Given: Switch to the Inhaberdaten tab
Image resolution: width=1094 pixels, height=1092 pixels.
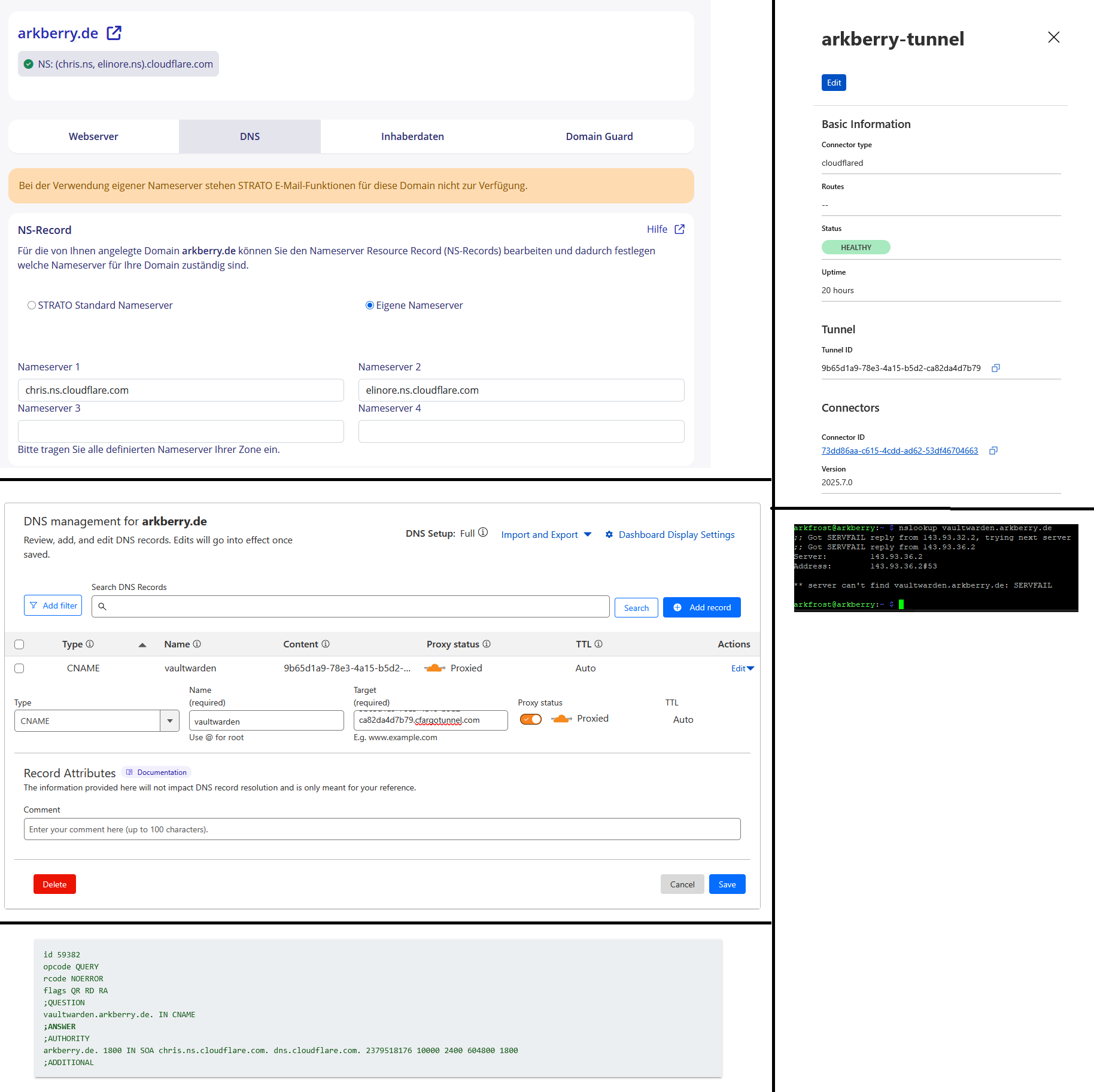Looking at the screenshot, I should [412, 136].
